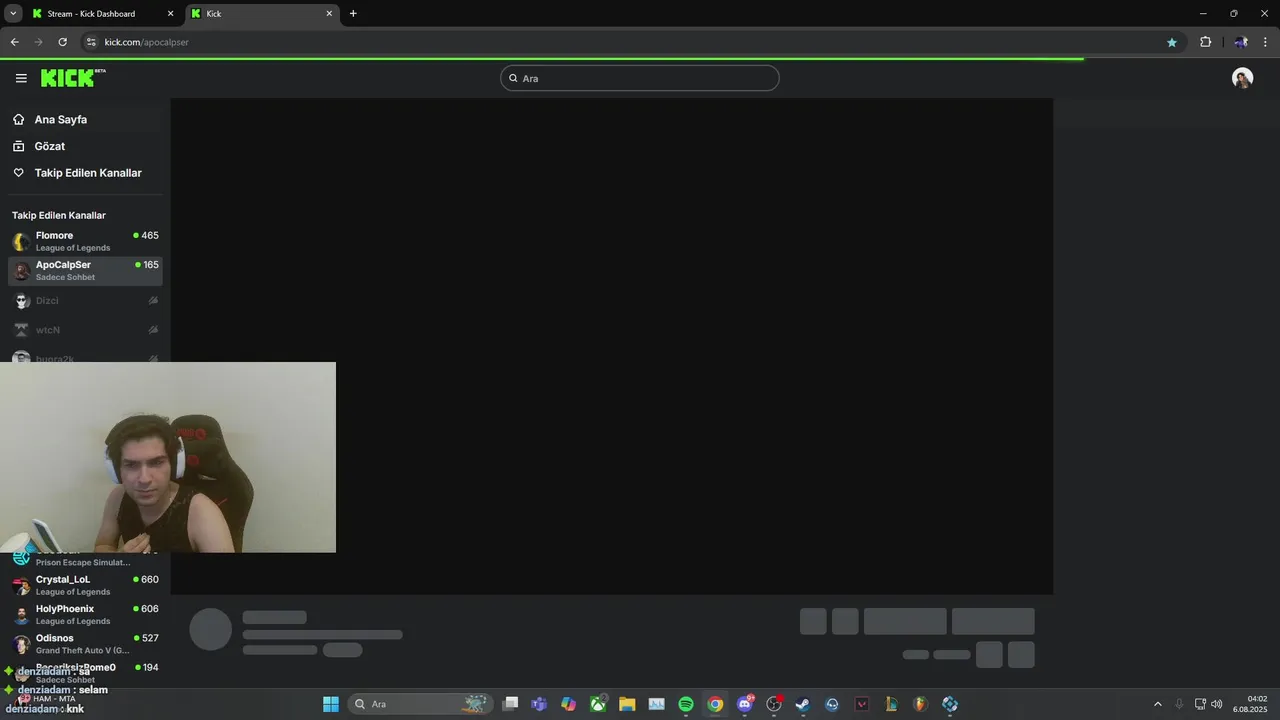Click Crystal_LoL's avatar picture

[x=21, y=586]
